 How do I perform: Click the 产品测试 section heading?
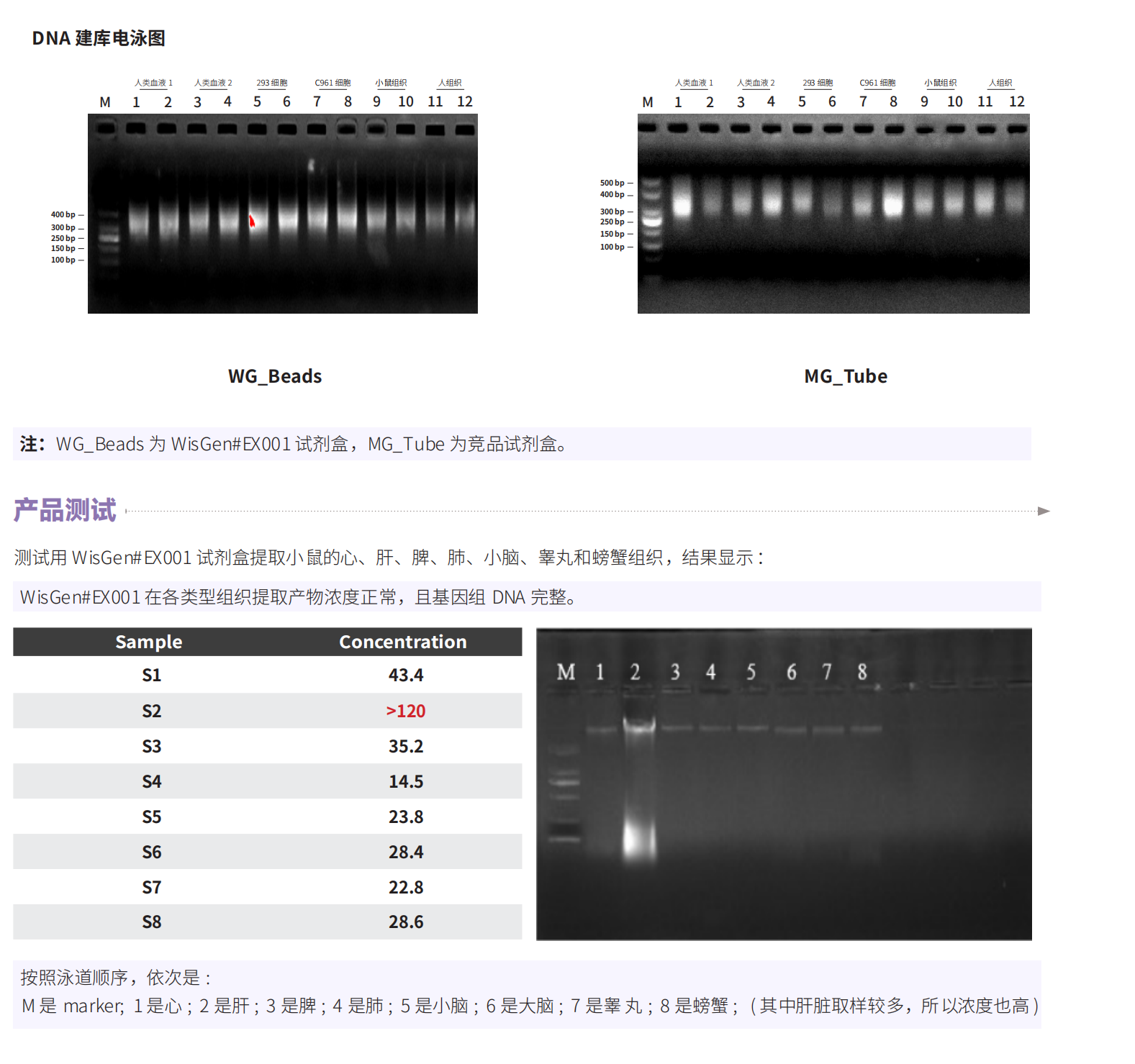[x=65, y=510]
